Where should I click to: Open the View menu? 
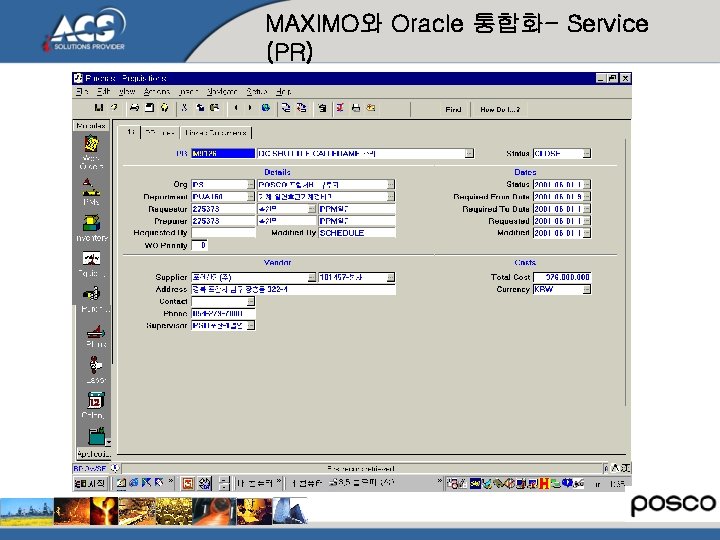tap(127, 92)
